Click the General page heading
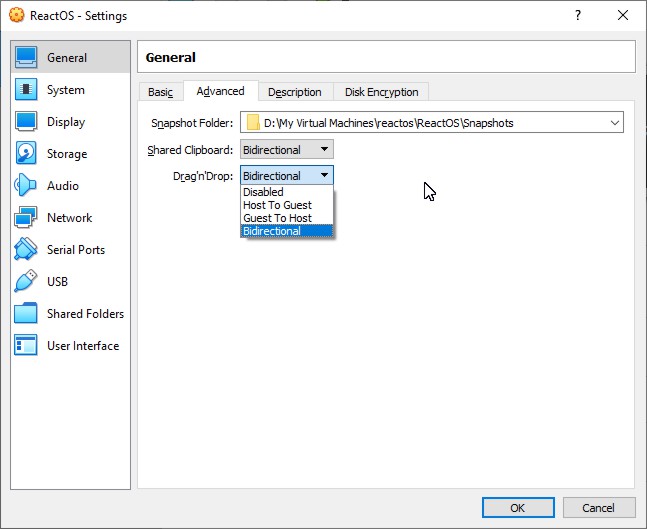This screenshot has width=647, height=529. tap(170, 57)
